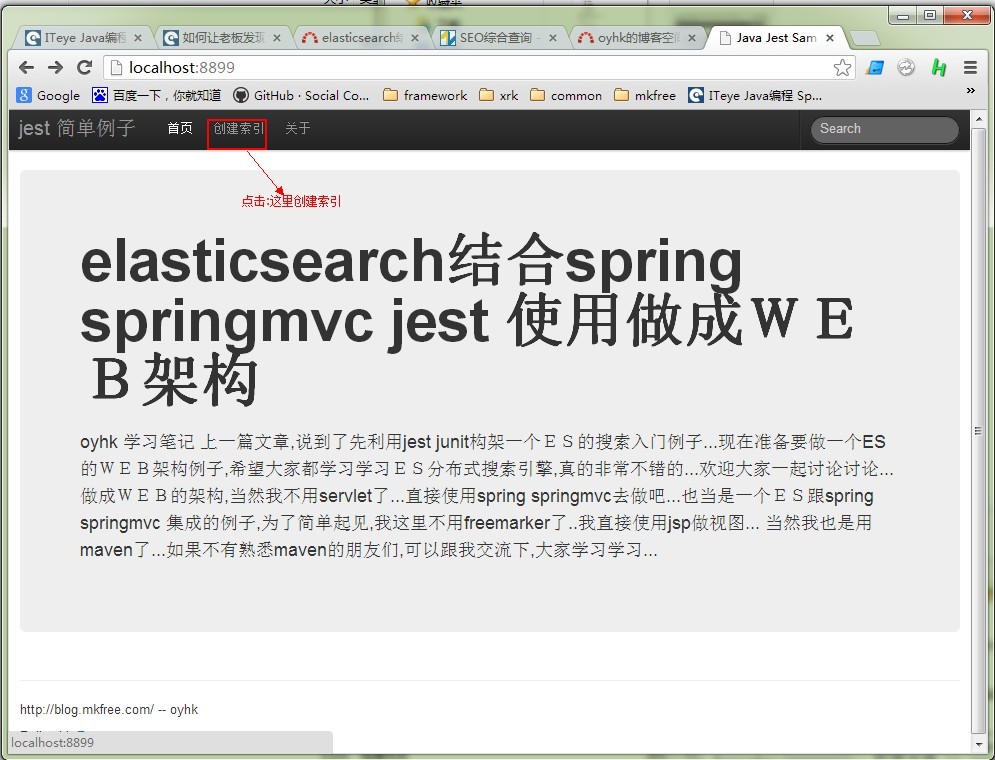Open the 百度一下 bookmark

point(157,95)
